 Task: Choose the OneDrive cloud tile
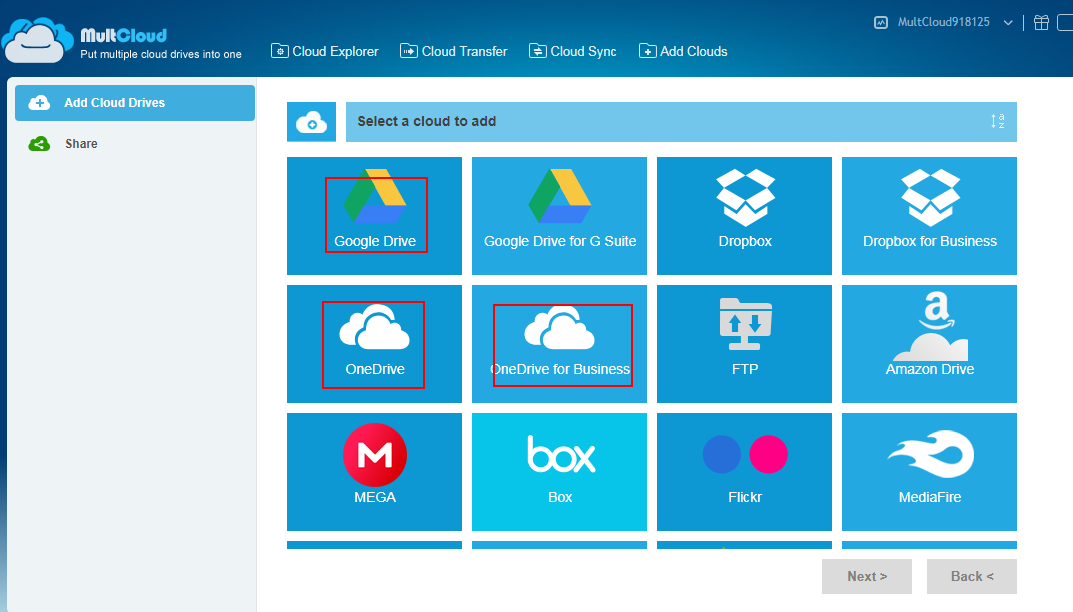click(374, 344)
